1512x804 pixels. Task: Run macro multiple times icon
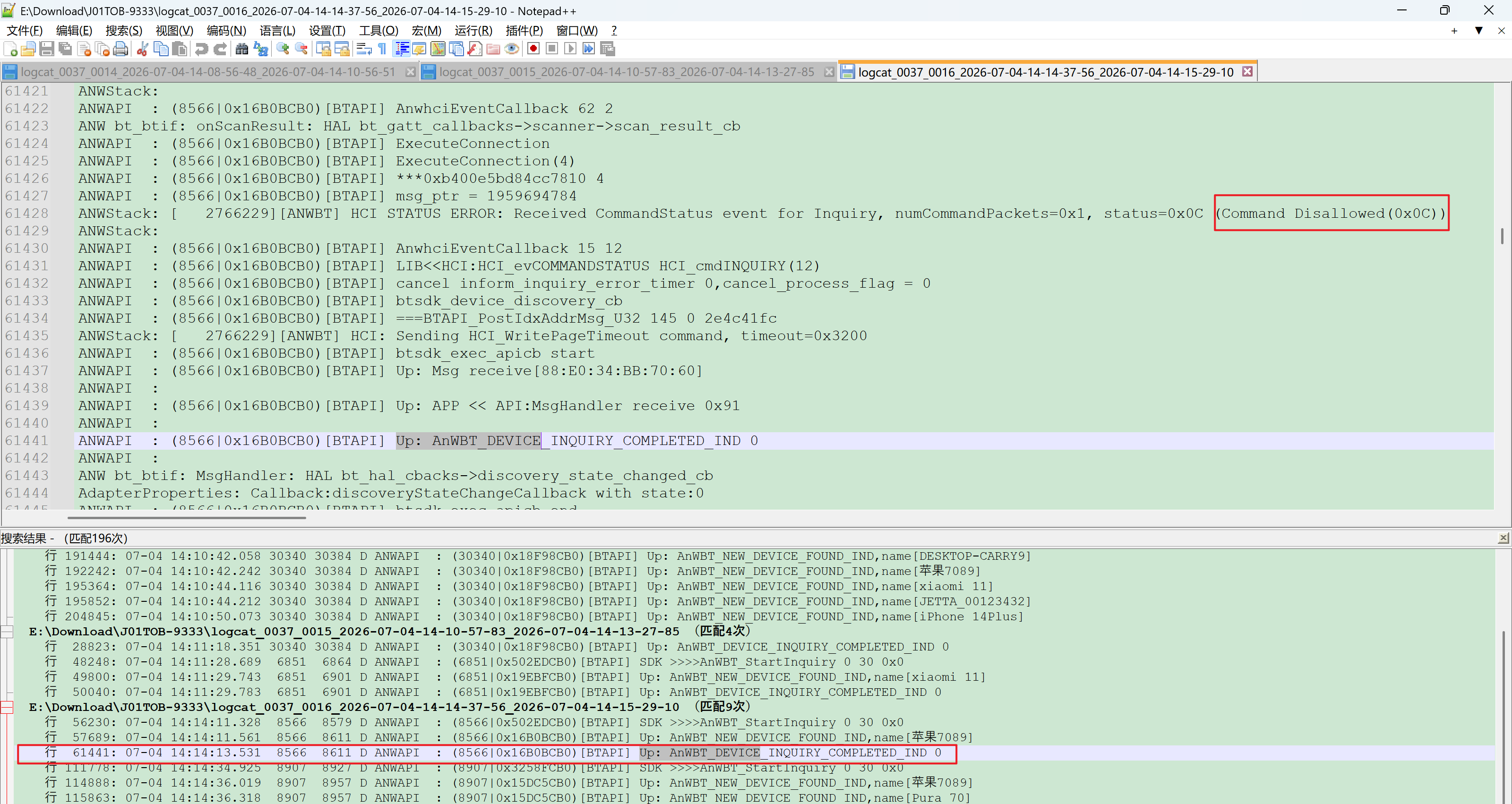pyautogui.click(x=589, y=49)
